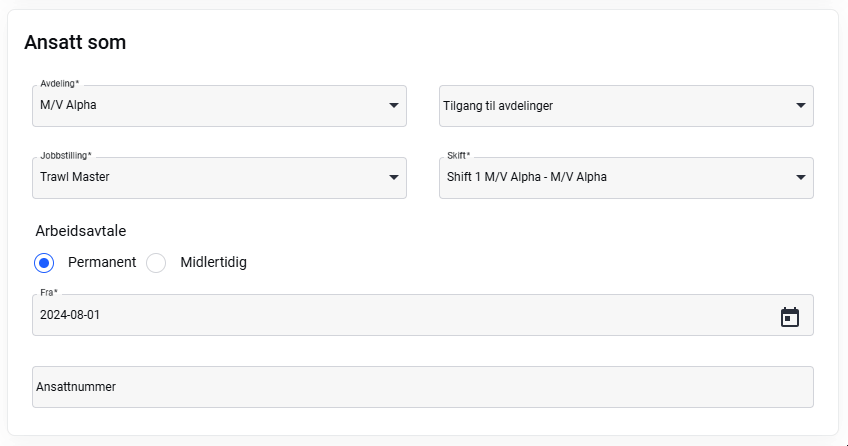Screen dimensions: 848x446
Task: Expand the Tilgang til avdelinger arrow
Action: (800, 105)
